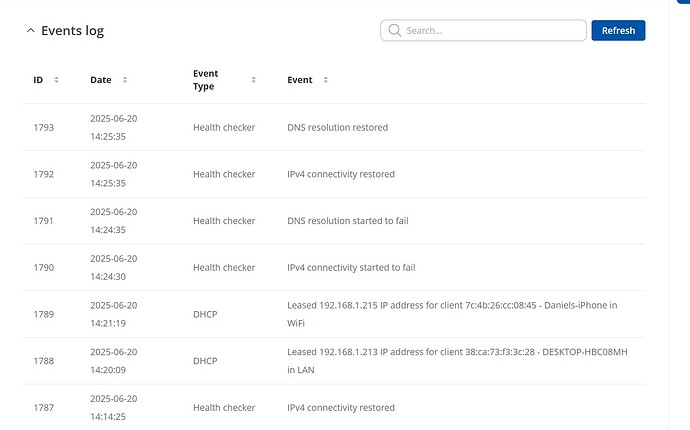
Task: Click the ID column header label
Action: 38,80
